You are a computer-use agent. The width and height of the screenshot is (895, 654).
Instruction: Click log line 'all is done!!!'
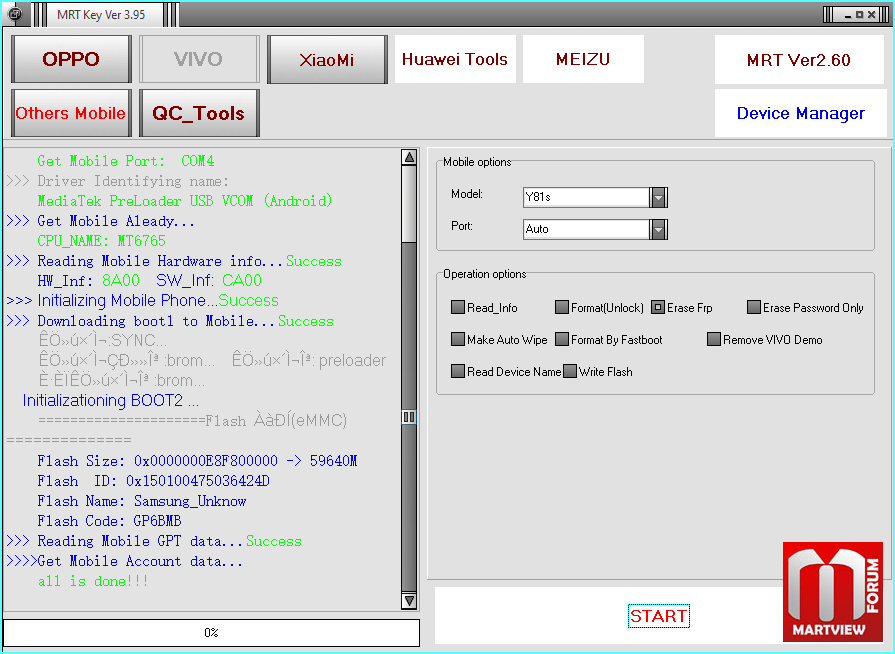coord(93,581)
